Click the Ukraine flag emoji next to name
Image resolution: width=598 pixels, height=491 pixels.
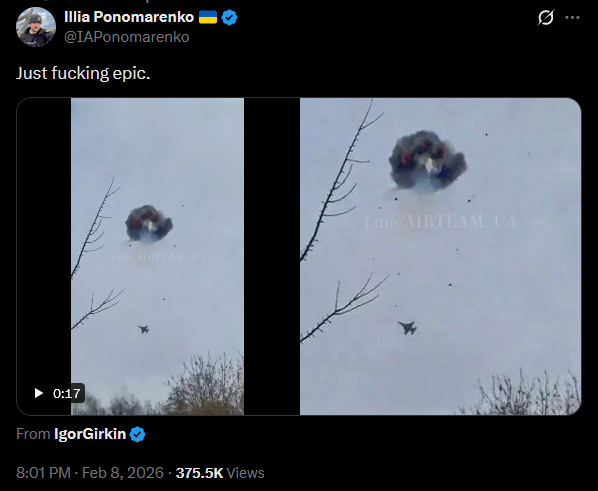(208, 17)
